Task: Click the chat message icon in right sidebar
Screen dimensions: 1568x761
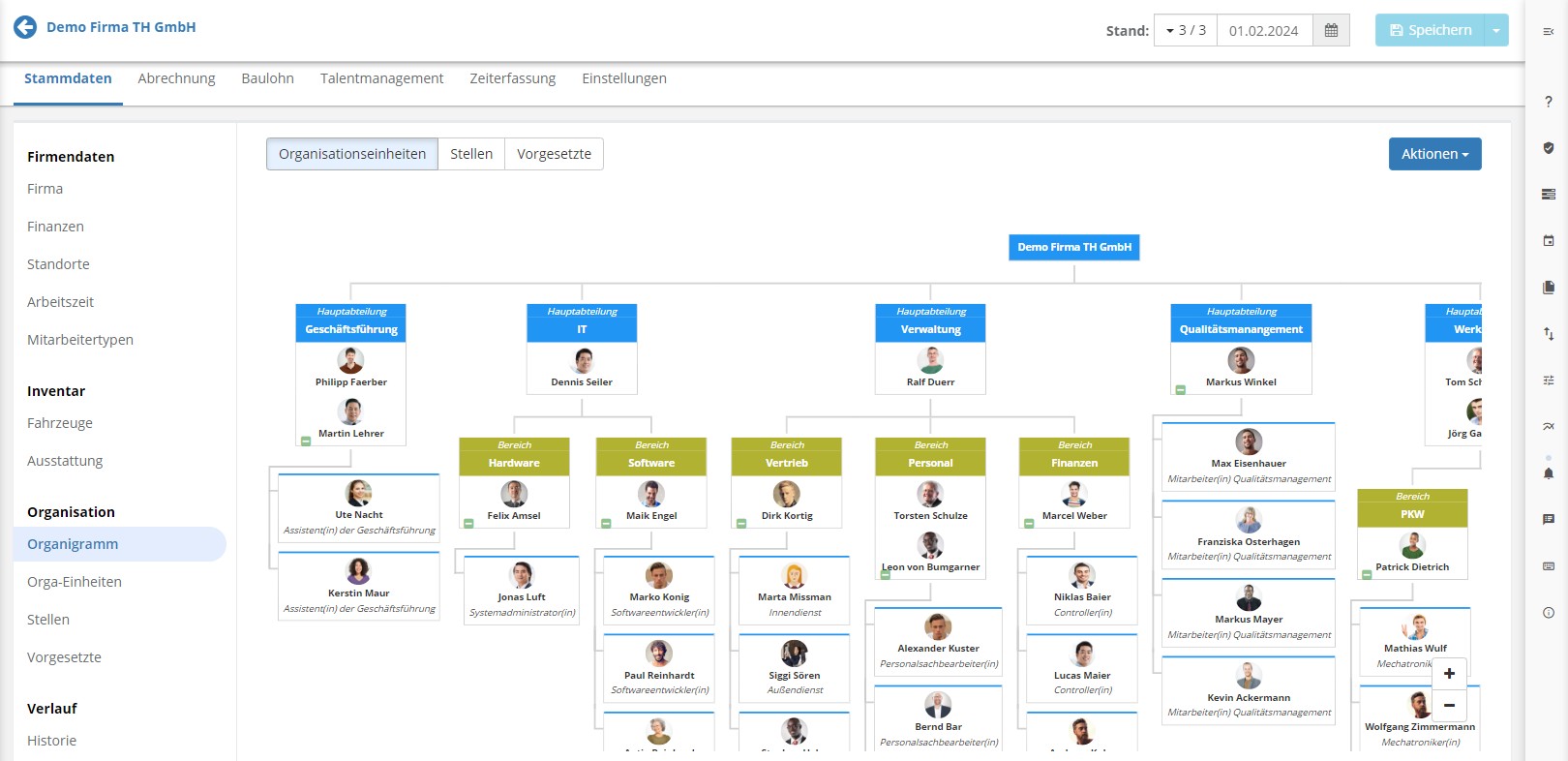Action: point(1549,520)
